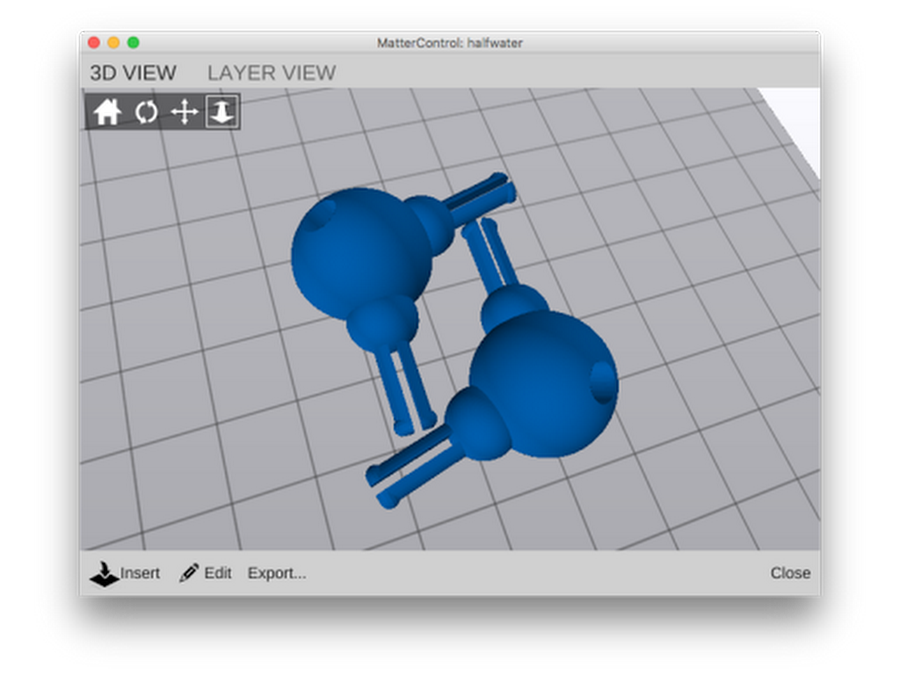Select the pan/move view tool
Image resolution: width=900 pixels, height=675 pixels.
(184, 111)
